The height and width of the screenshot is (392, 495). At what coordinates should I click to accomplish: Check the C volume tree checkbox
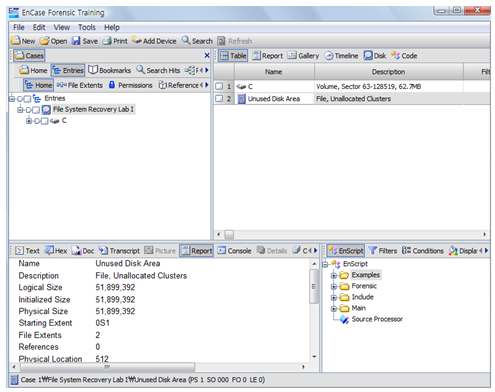point(45,121)
